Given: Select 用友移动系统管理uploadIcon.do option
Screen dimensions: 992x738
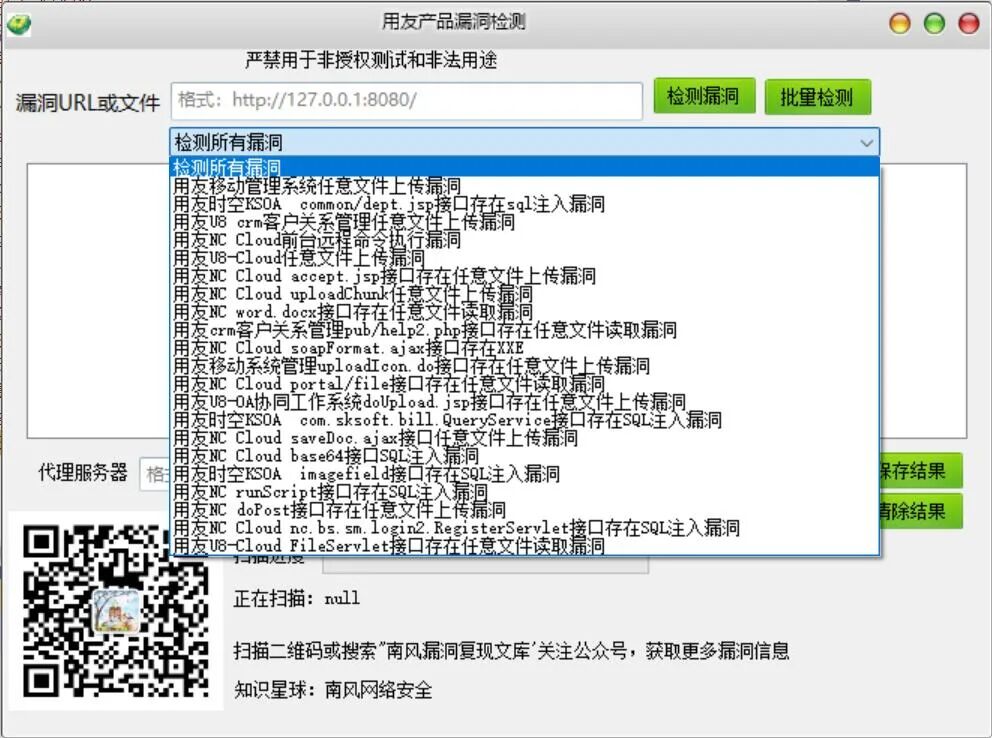Looking at the screenshot, I should pos(524,366).
